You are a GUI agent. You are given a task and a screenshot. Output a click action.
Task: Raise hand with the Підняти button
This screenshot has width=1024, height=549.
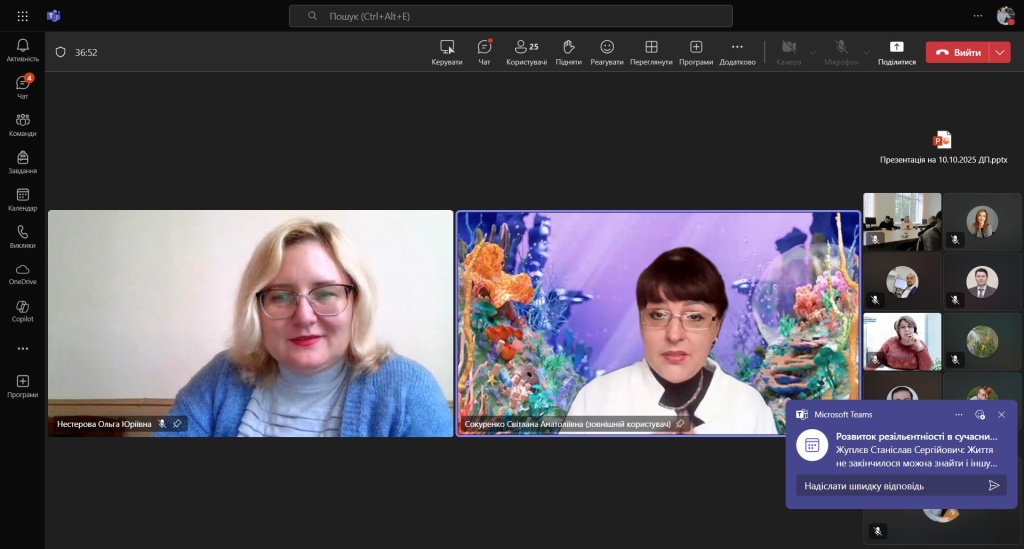568,52
